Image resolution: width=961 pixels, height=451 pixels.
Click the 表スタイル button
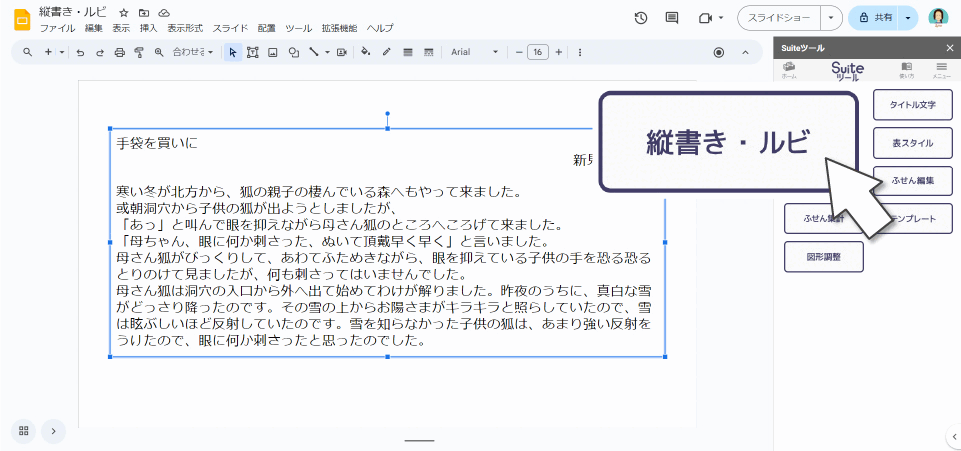(x=912, y=143)
